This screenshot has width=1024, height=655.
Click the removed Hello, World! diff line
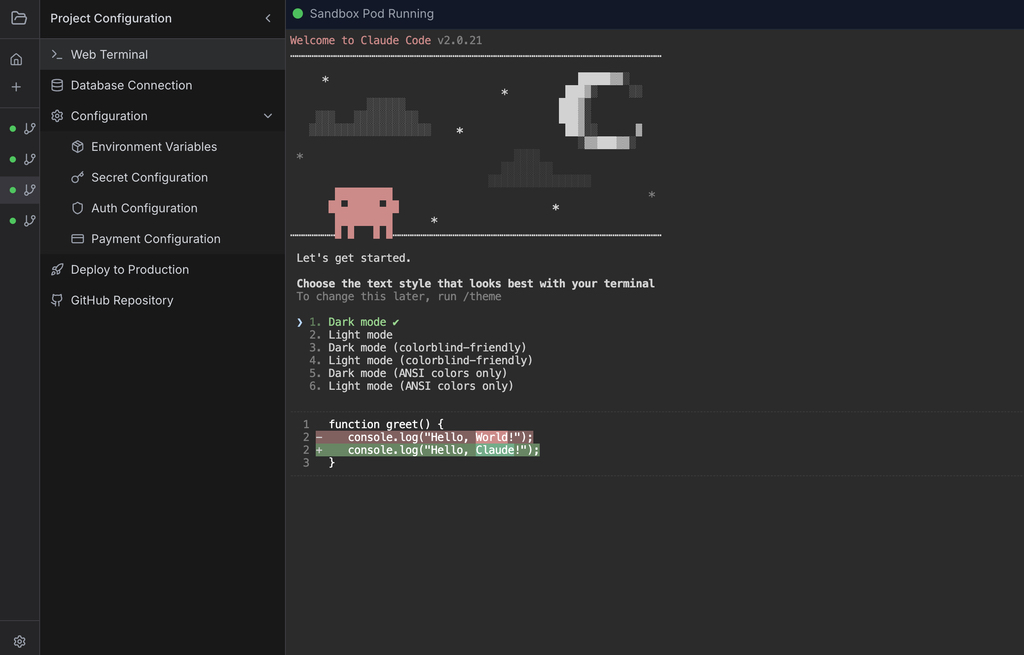click(424, 437)
